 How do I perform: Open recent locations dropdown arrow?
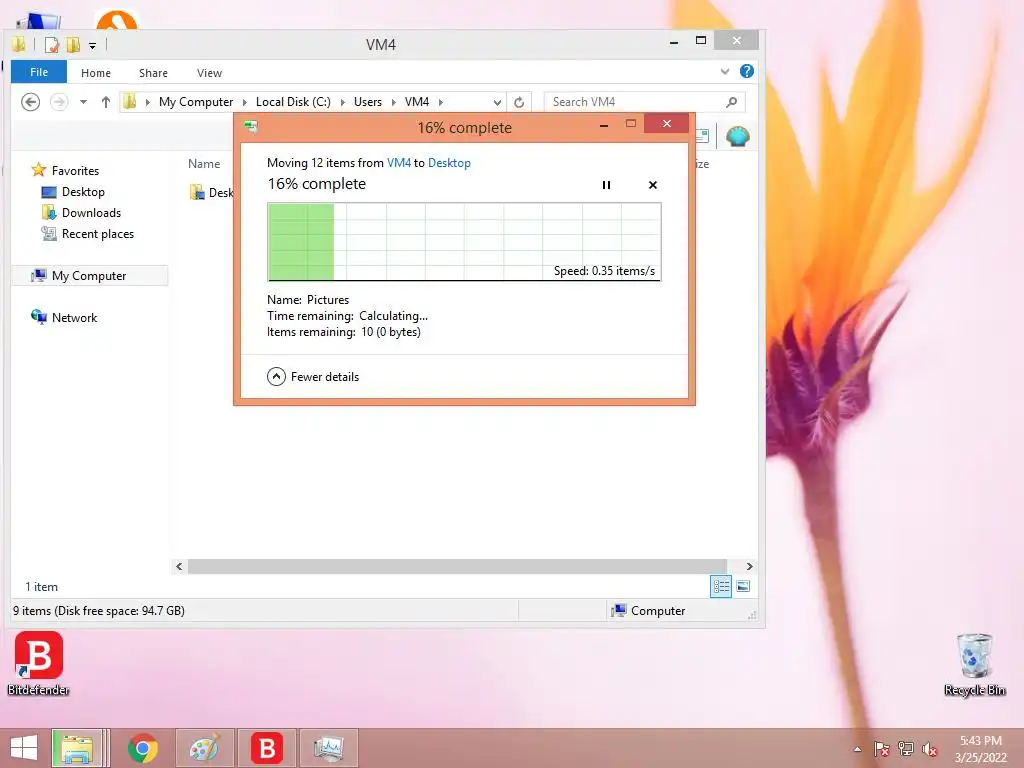tap(83, 102)
